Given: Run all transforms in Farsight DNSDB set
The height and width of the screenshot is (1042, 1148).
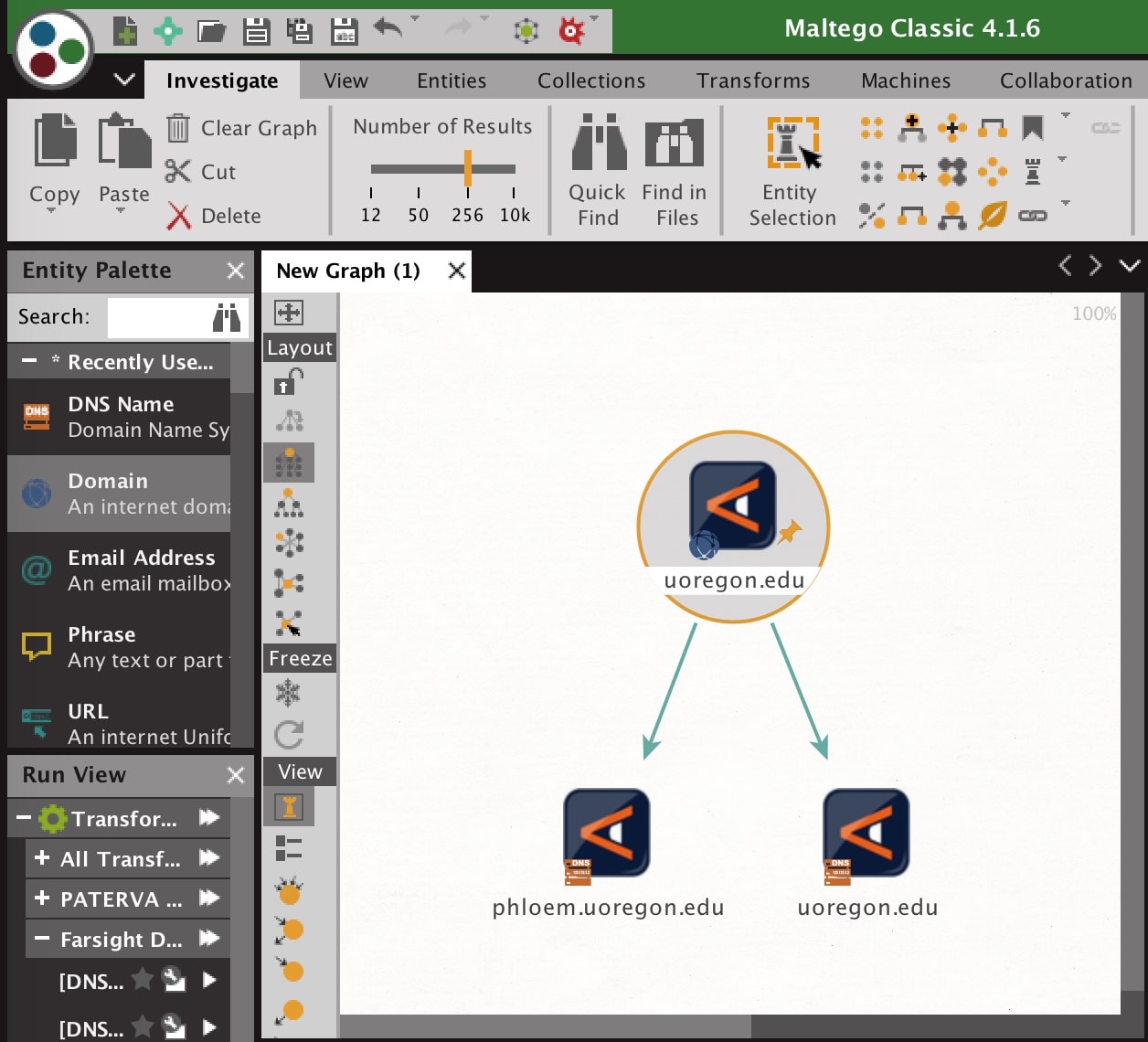Looking at the screenshot, I should (209, 939).
